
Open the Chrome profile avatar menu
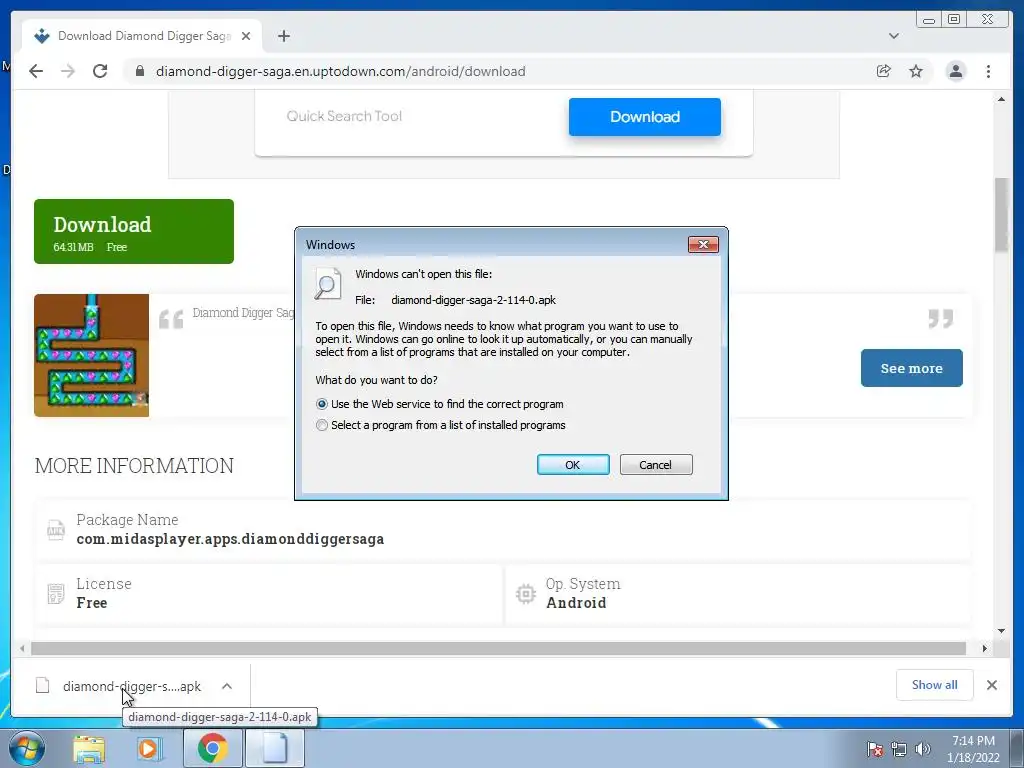click(x=956, y=71)
